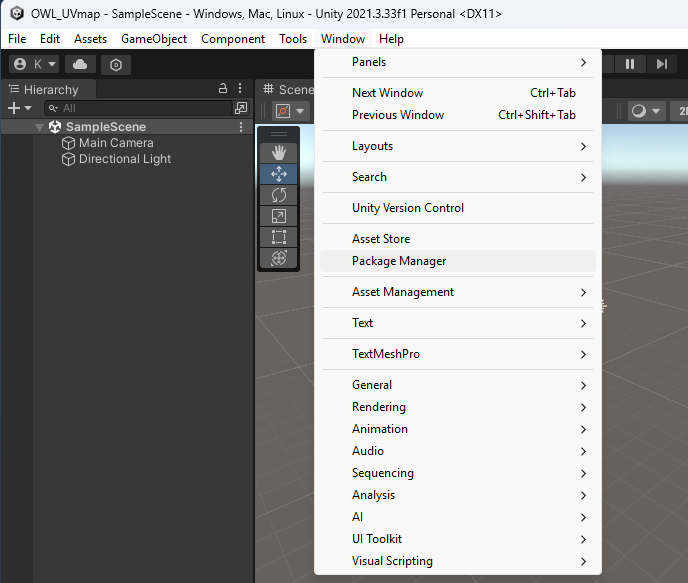
Task: Open the account K dropdown arrow
Action: tap(52, 64)
